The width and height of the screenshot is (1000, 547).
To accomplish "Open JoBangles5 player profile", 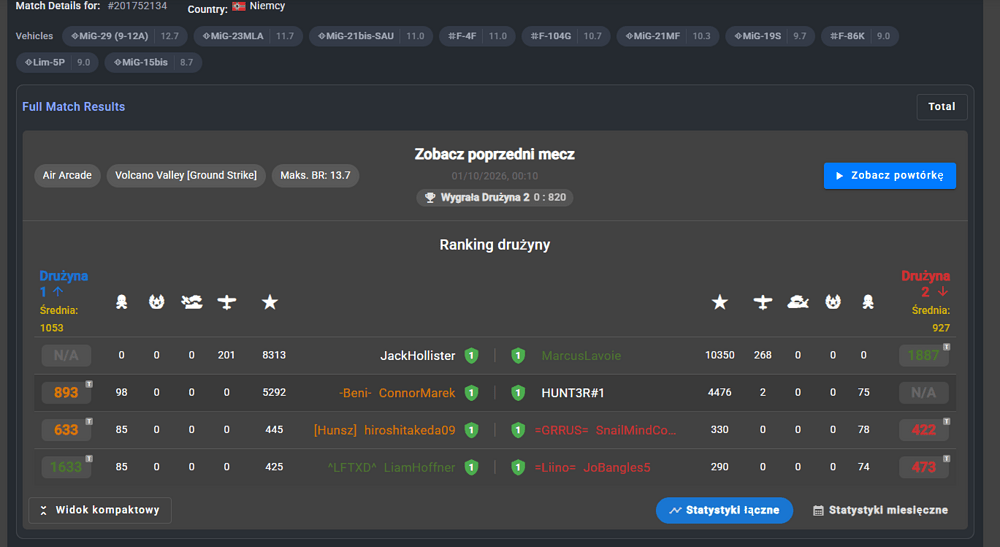I will click(617, 467).
